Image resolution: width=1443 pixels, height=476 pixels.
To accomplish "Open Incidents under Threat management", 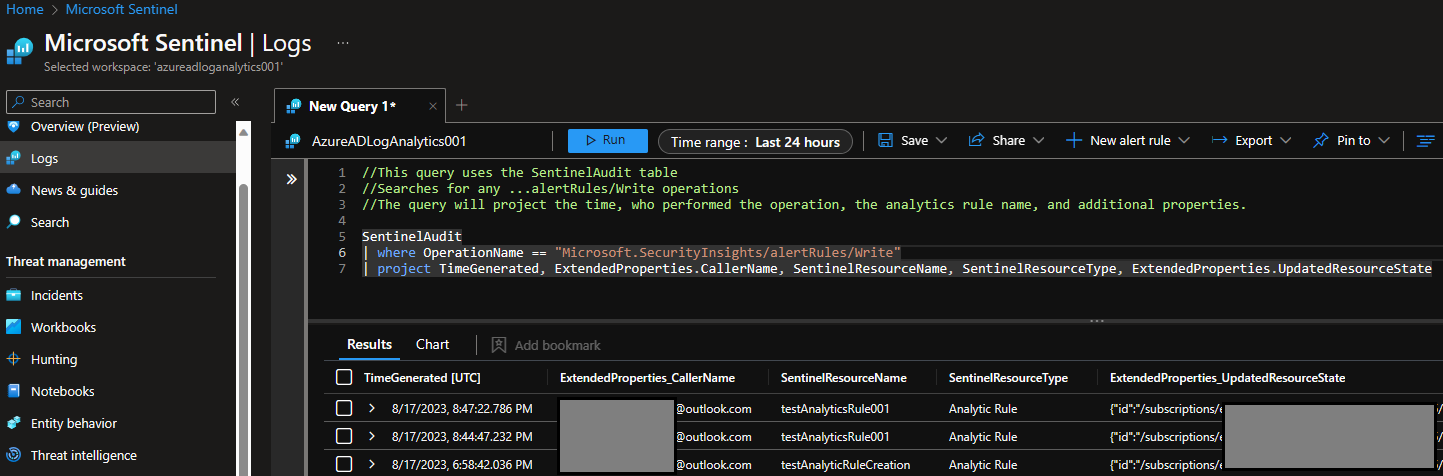I will tap(57, 295).
